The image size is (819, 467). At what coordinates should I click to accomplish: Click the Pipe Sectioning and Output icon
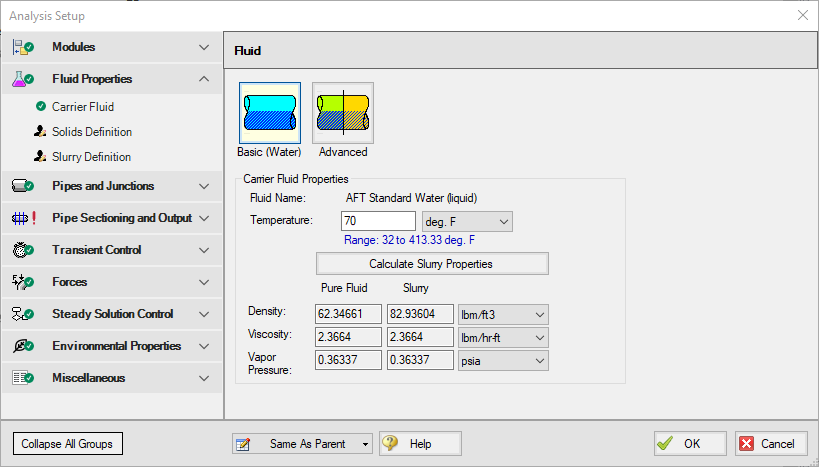click(23, 218)
